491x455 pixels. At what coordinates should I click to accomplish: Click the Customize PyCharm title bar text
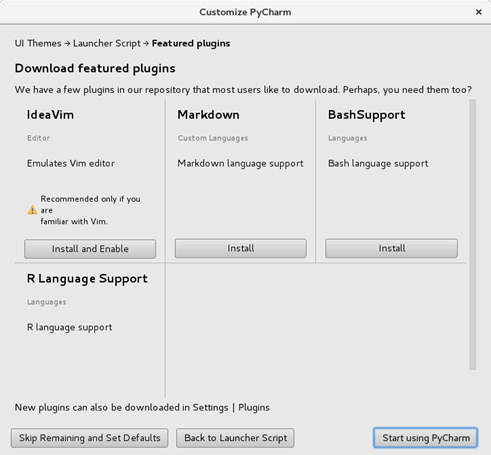245,12
